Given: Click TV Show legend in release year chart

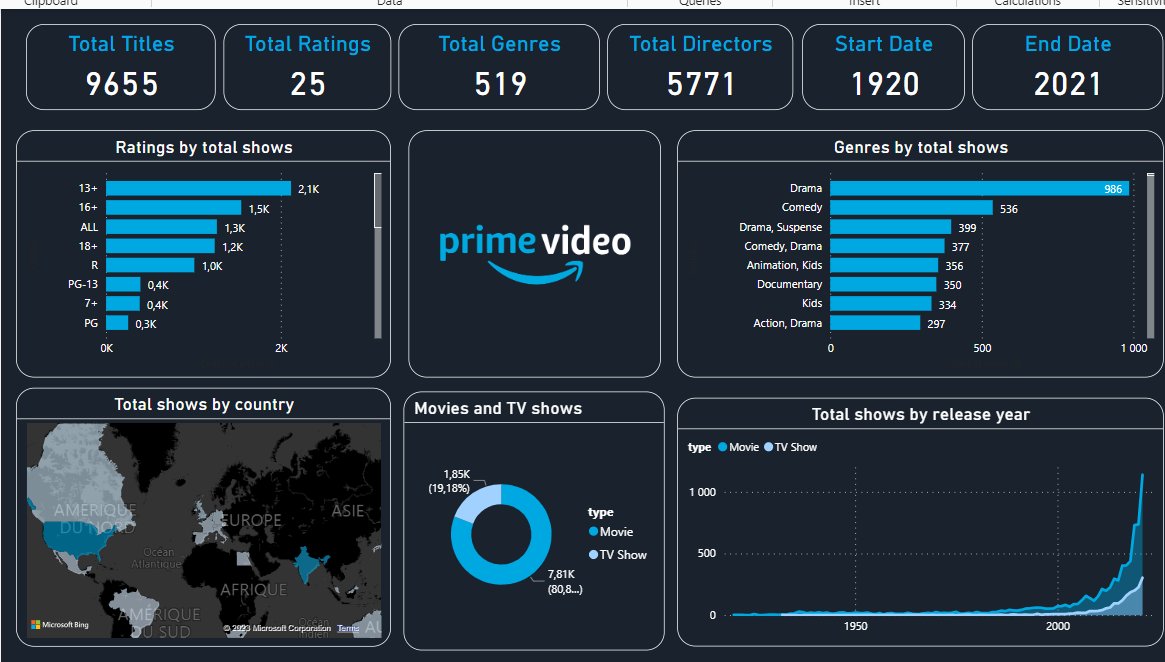Looking at the screenshot, I should 791,447.
